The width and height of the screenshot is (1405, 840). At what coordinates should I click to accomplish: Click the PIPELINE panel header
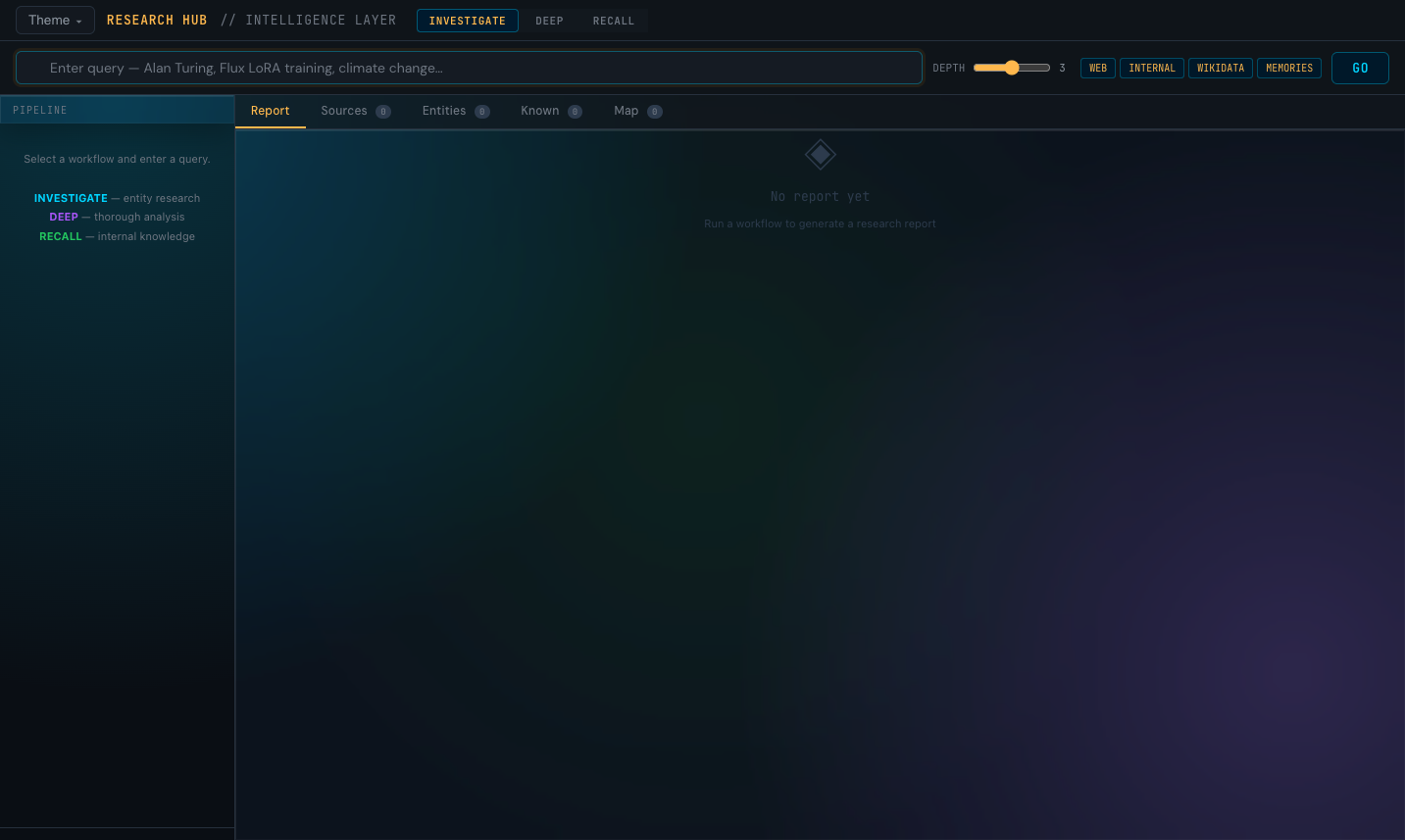118,110
